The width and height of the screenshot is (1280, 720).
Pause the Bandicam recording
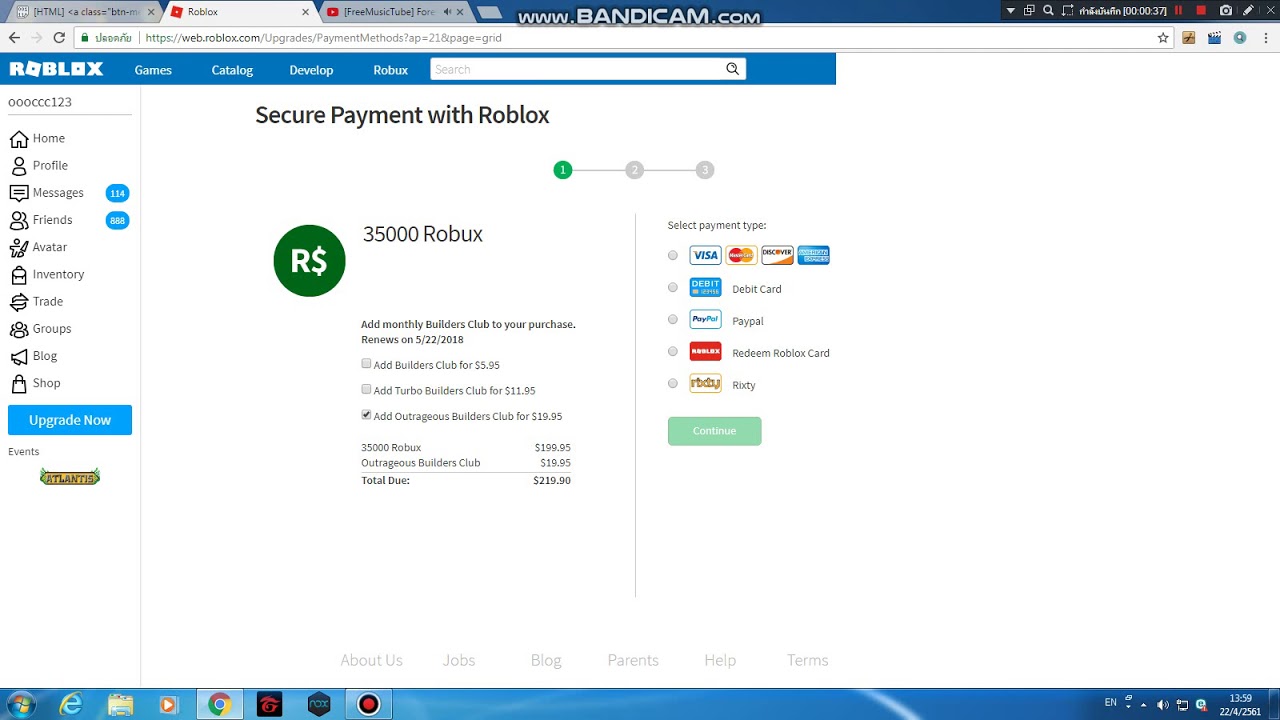[x=1178, y=10]
